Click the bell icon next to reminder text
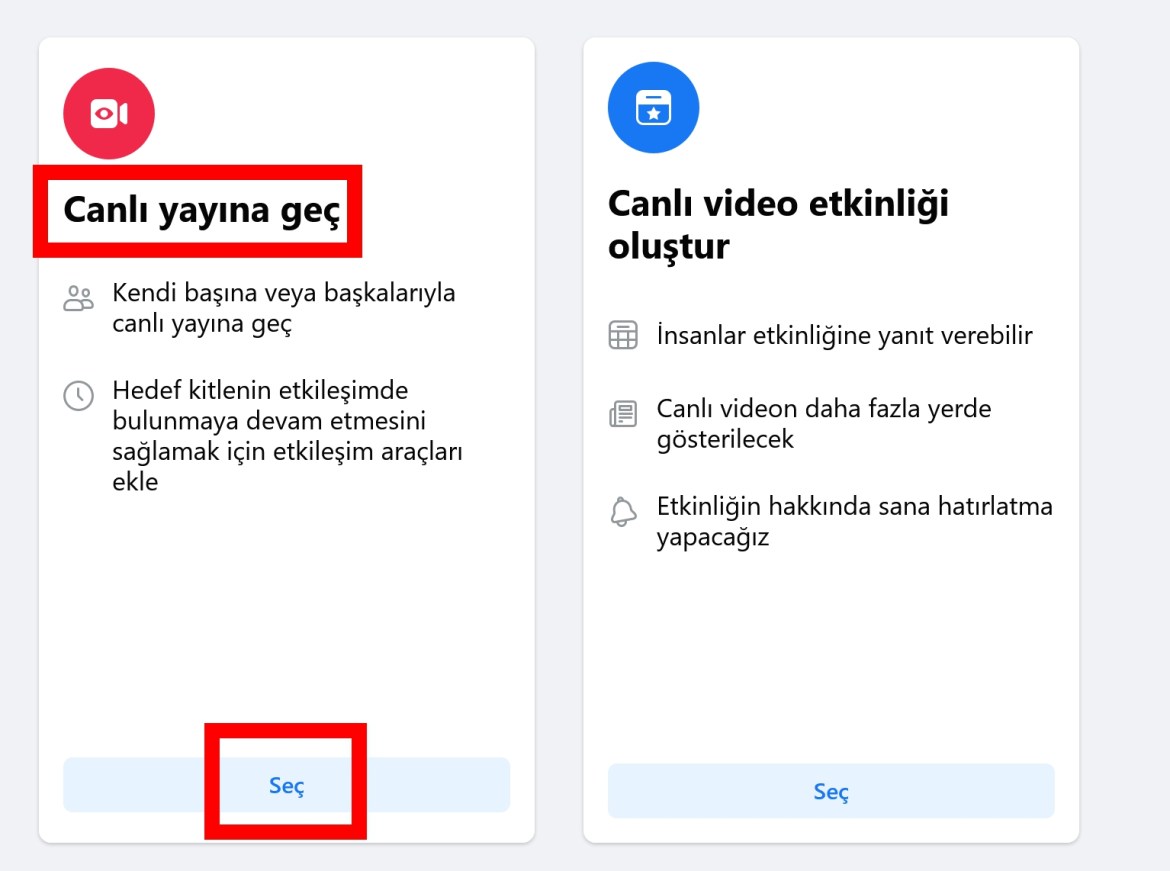The height and width of the screenshot is (871, 1170). point(623,512)
